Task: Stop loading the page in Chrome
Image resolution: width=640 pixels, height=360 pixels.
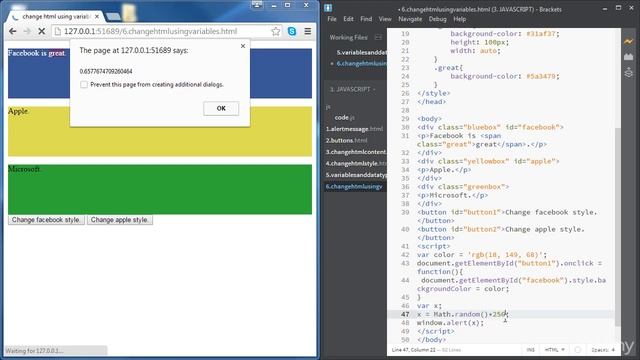Action: click(x=41, y=31)
